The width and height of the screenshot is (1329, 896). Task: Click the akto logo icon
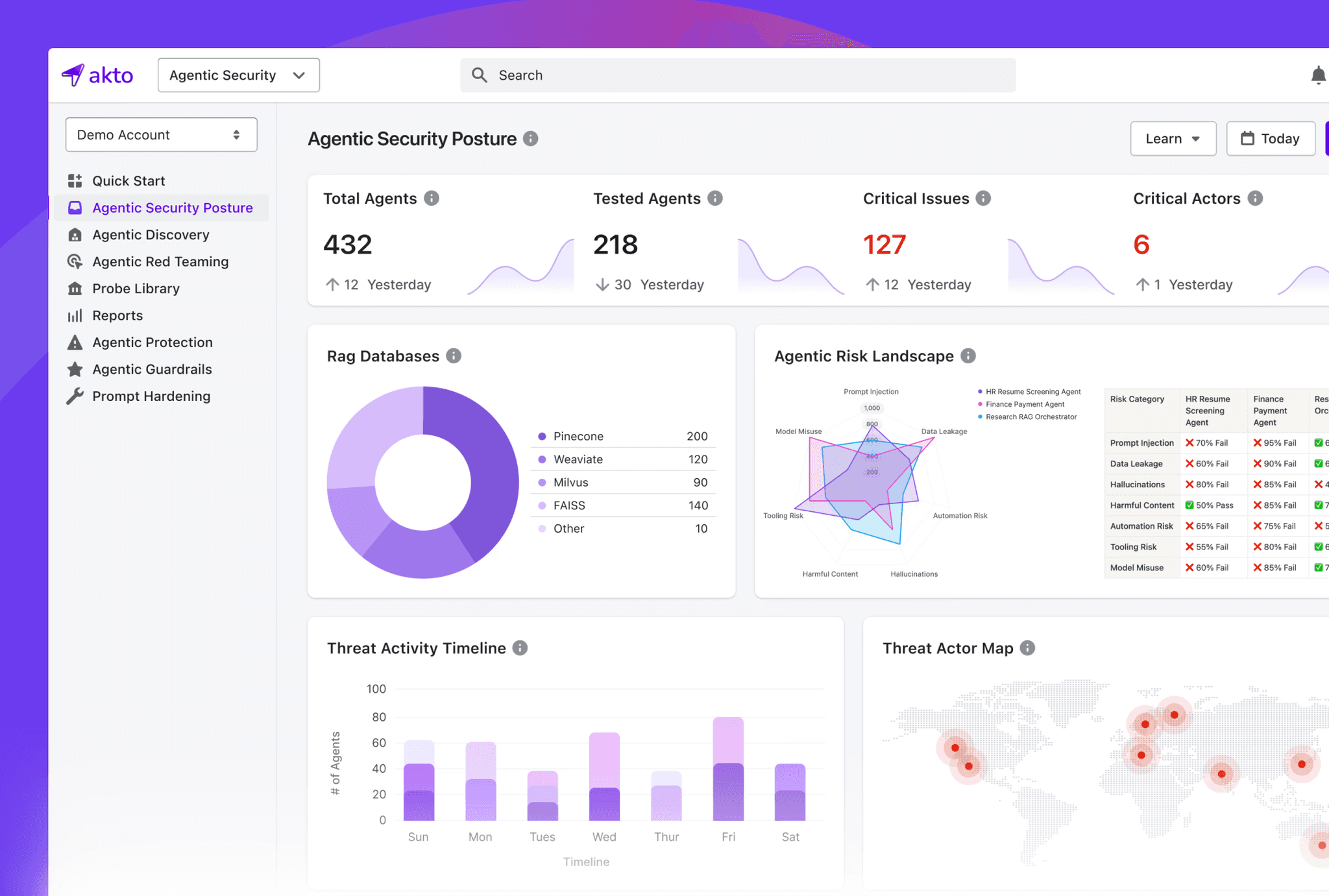[73, 75]
